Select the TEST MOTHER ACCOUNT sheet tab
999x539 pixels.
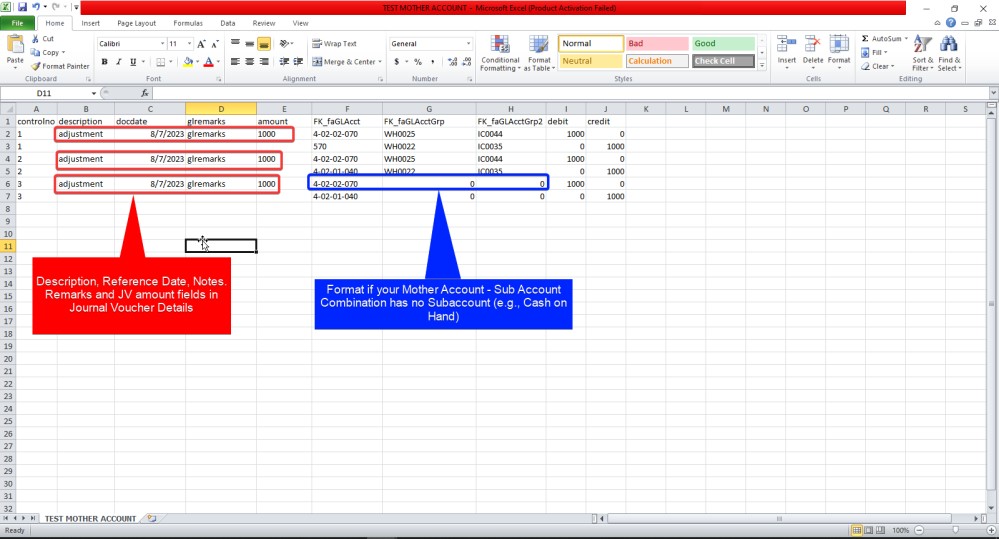pyautogui.click(x=89, y=519)
